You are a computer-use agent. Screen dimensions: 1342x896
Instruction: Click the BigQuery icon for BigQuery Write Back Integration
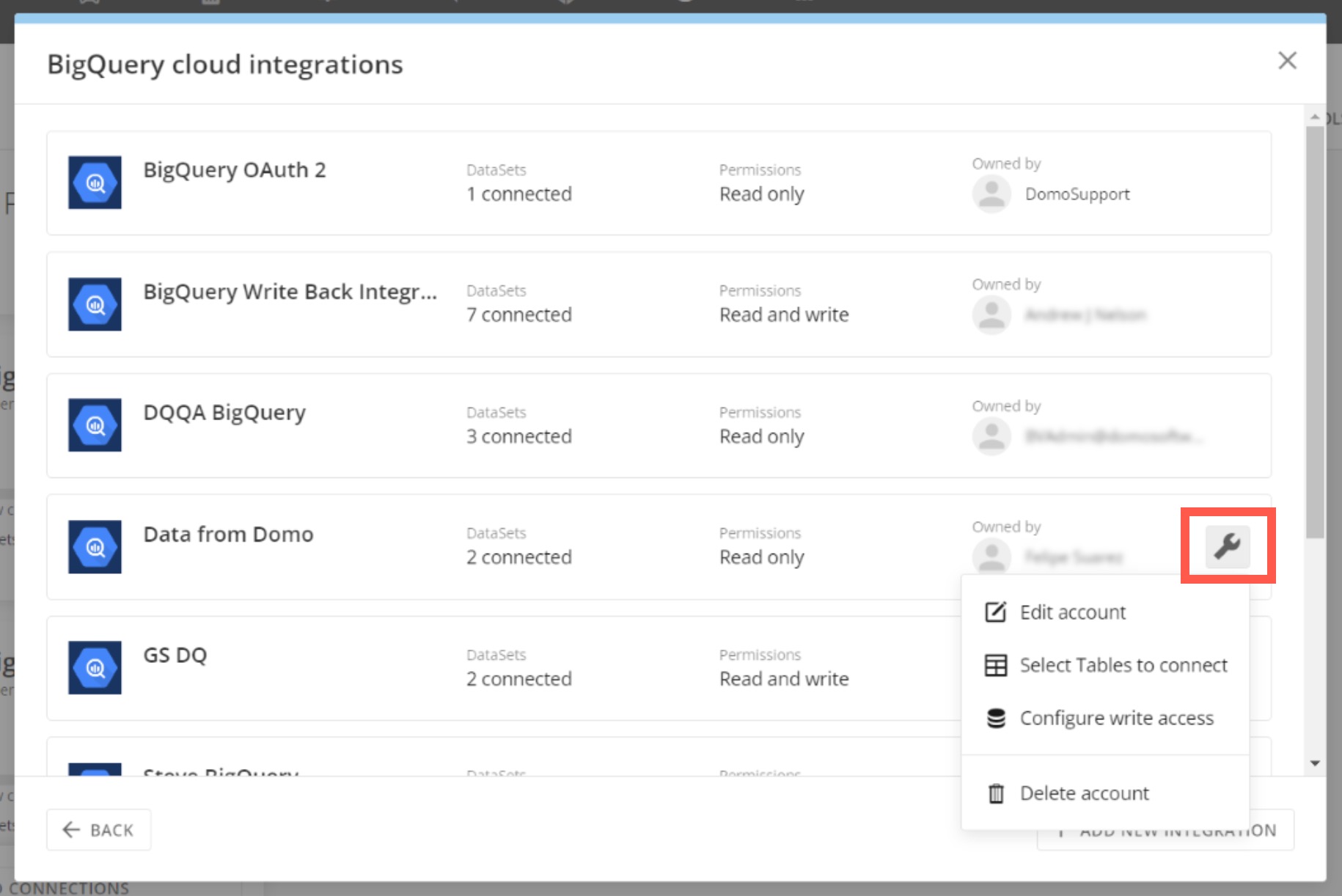point(95,304)
